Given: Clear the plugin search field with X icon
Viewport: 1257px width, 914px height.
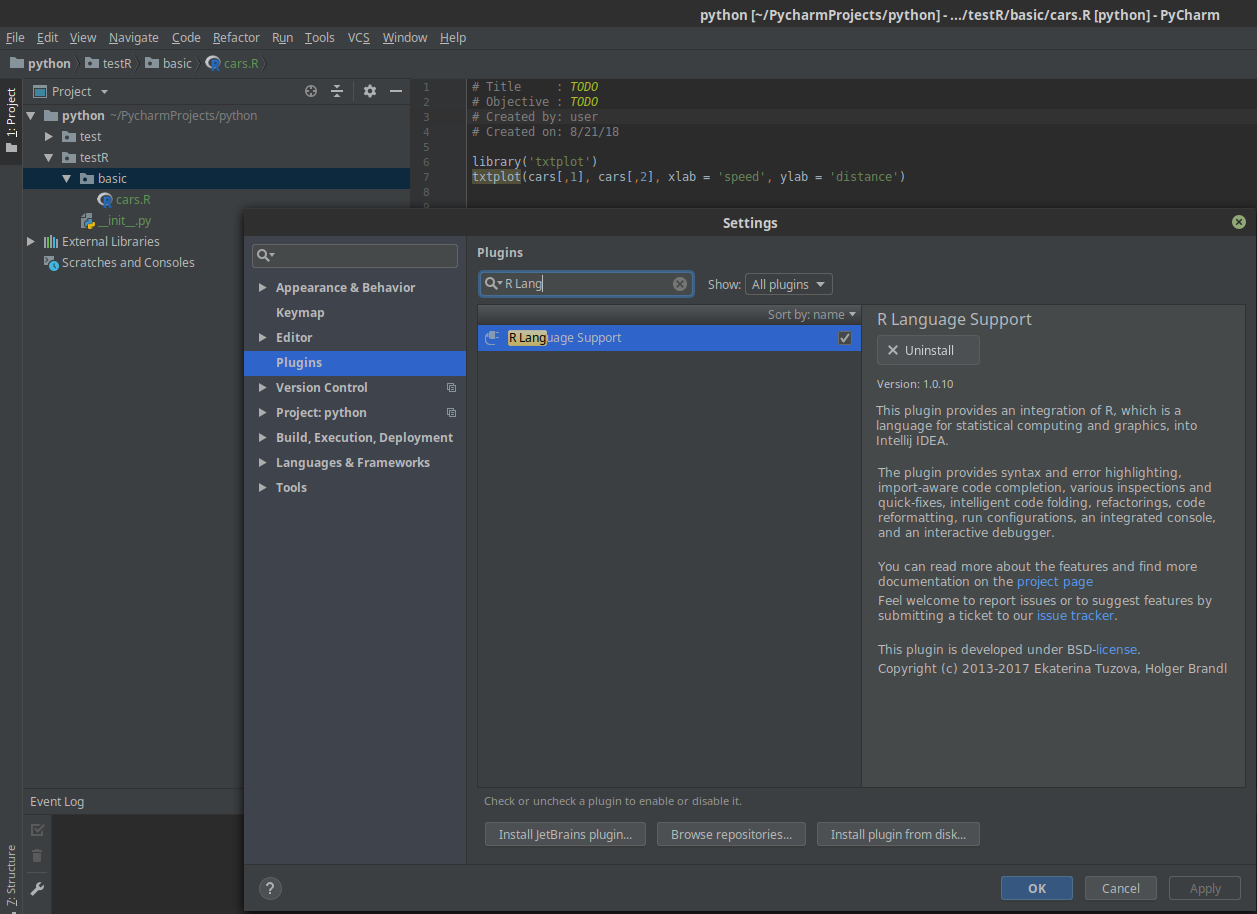Looking at the screenshot, I should point(680,284).
